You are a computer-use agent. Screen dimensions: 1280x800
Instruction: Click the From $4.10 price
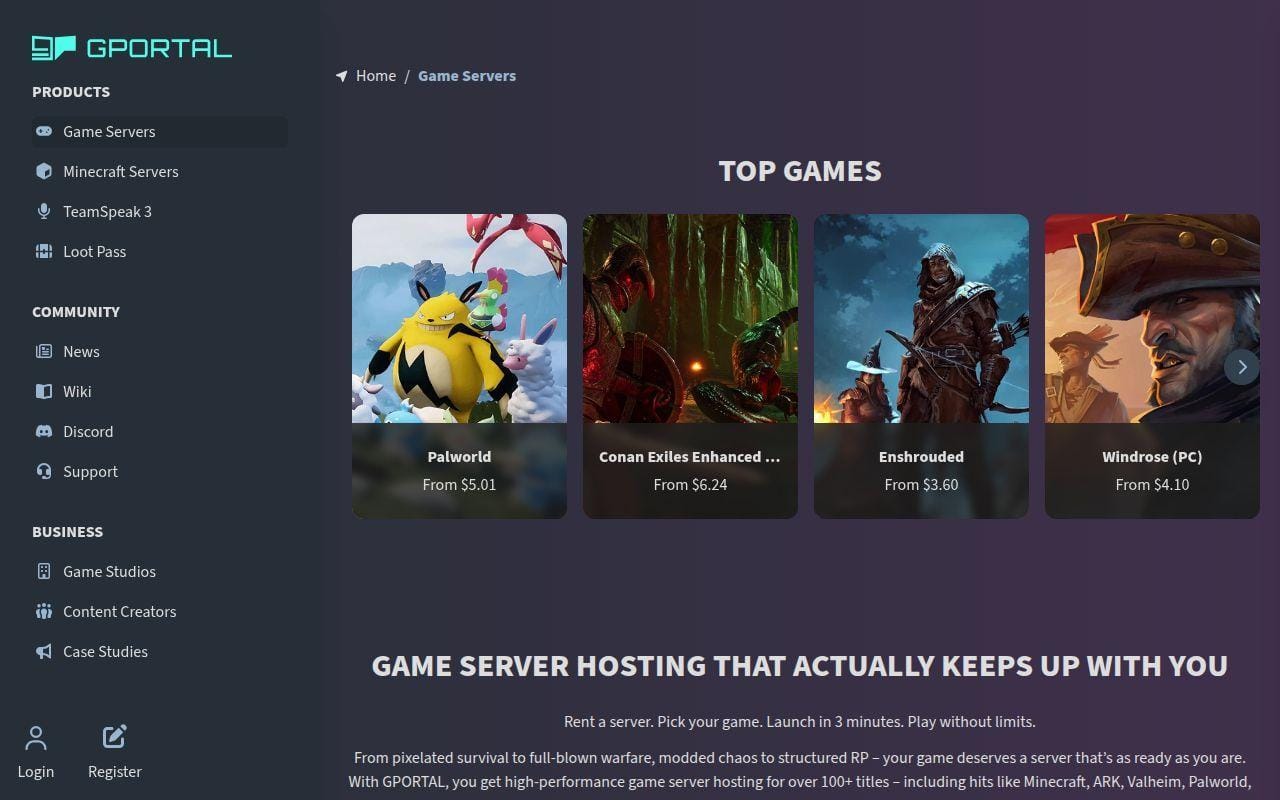pyautogui.click(x=1152, y=484)
